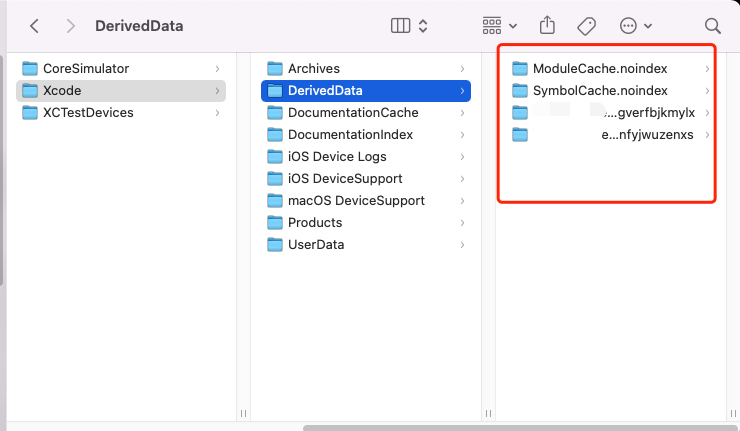Select the Xcode row text

coord(62,90)
